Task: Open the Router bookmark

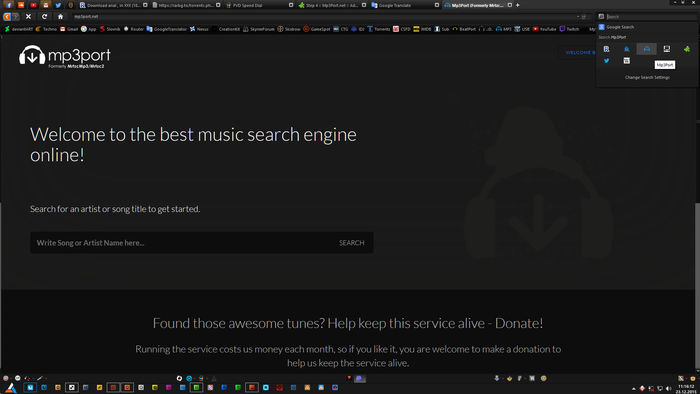Action: tap(133, 29)
